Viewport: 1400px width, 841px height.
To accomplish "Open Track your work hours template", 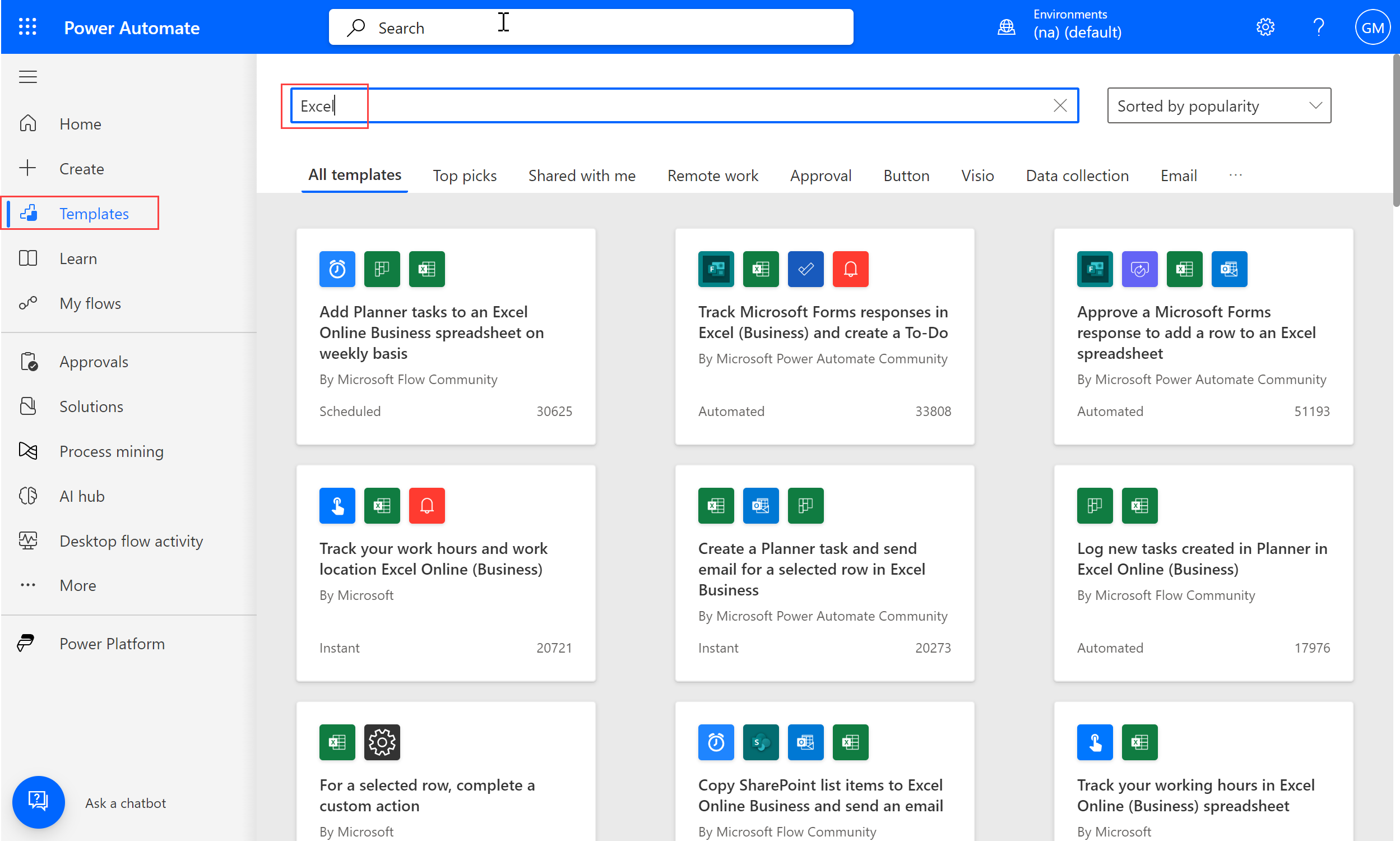I will (x=433, y=558).
